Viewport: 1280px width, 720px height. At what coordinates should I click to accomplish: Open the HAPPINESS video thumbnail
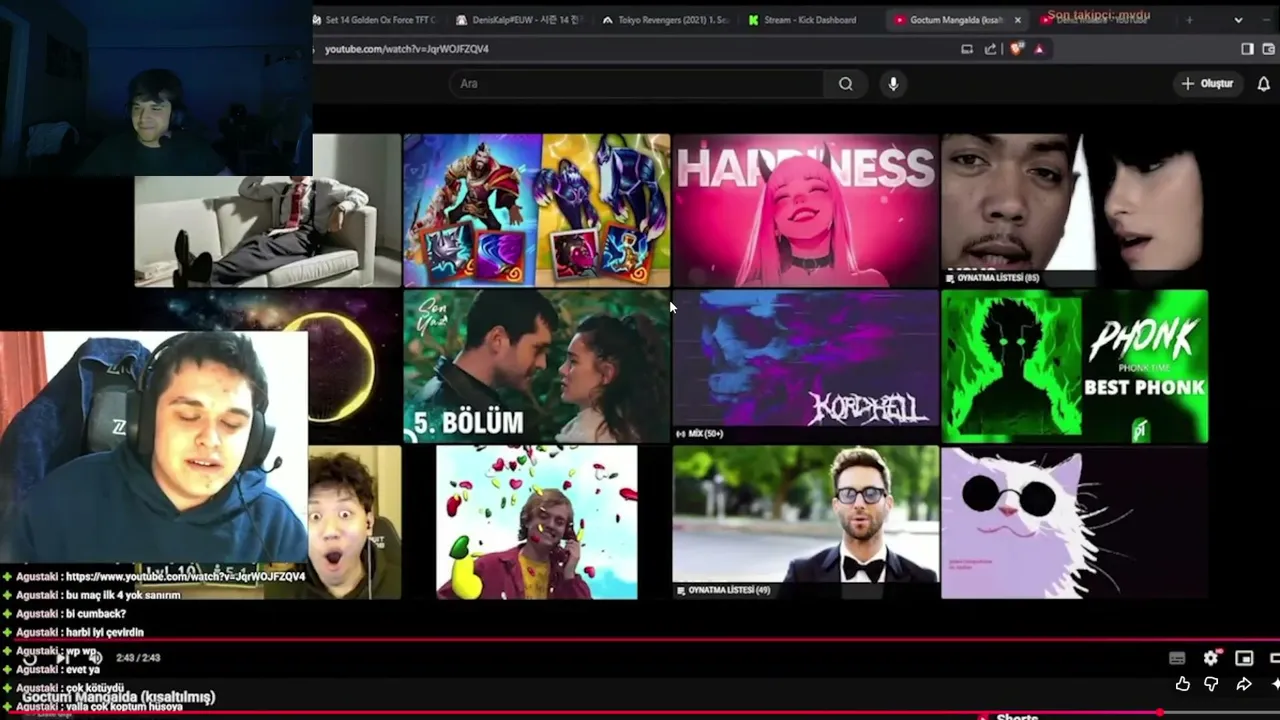(x=806, y=210)
